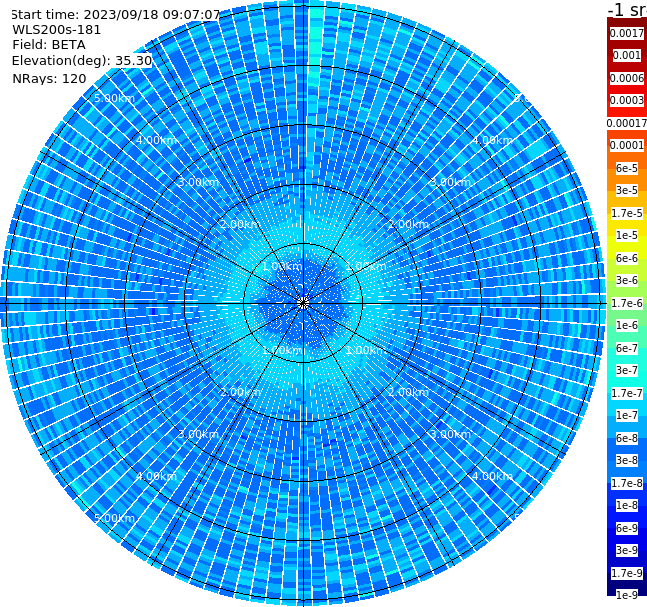
Task: Select the 0.001 colorbar tick label
Action: pyautogui.click(x=627, y=55)
